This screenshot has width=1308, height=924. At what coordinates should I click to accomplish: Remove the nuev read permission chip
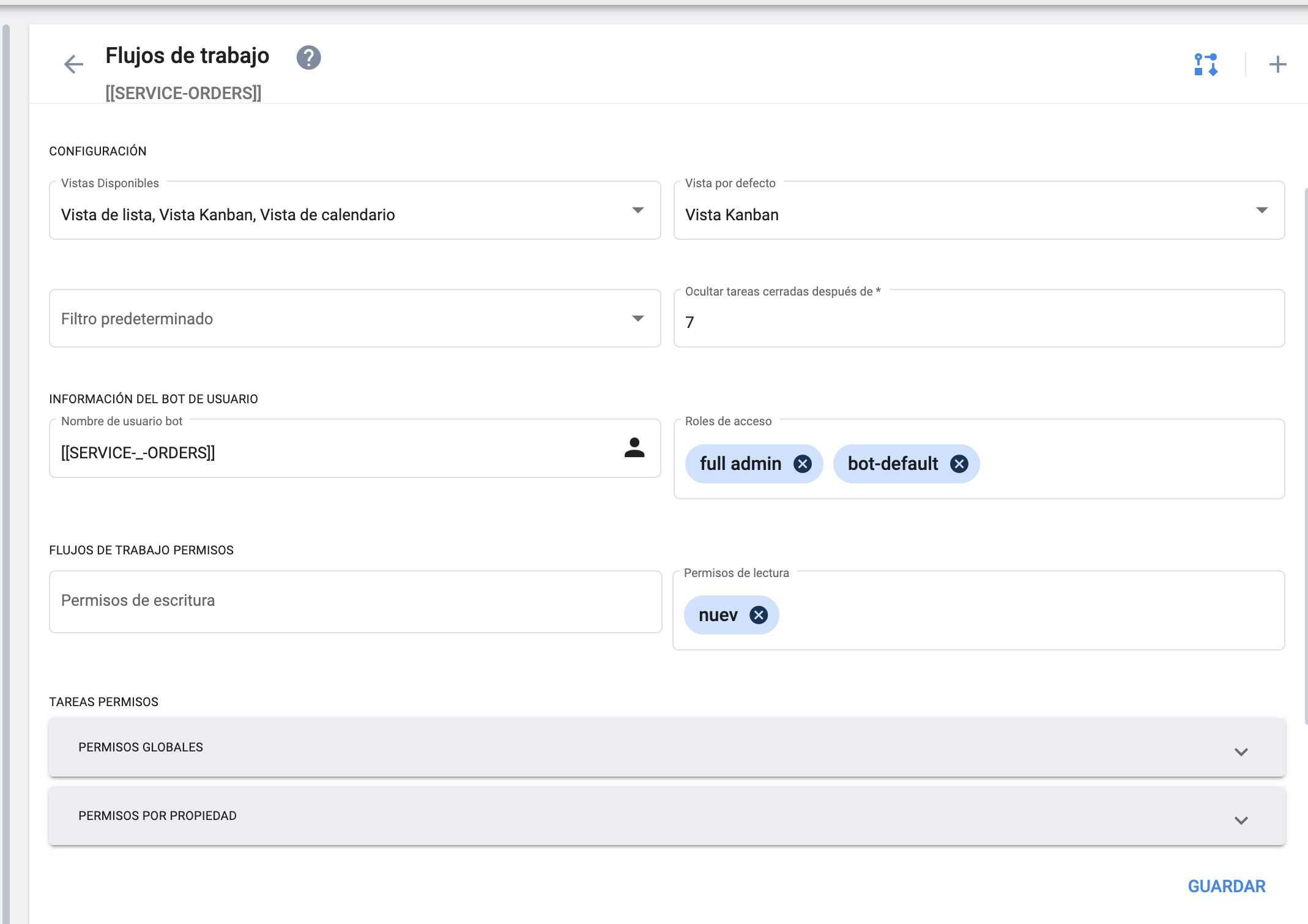[x=758, y=614]
